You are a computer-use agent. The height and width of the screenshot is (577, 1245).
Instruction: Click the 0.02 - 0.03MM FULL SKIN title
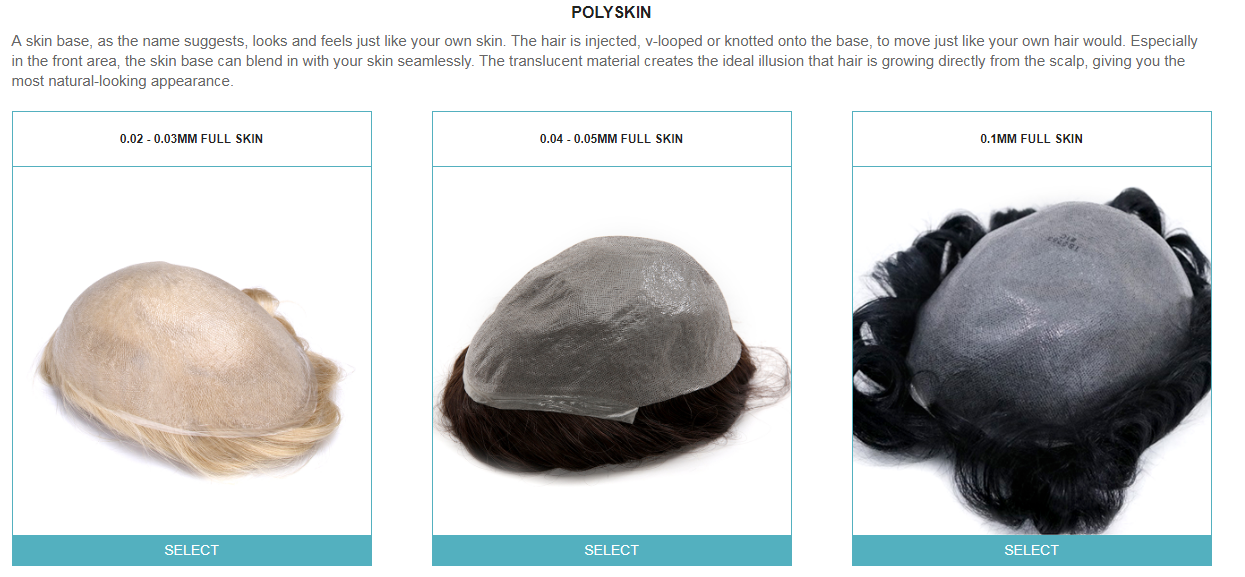191,139
